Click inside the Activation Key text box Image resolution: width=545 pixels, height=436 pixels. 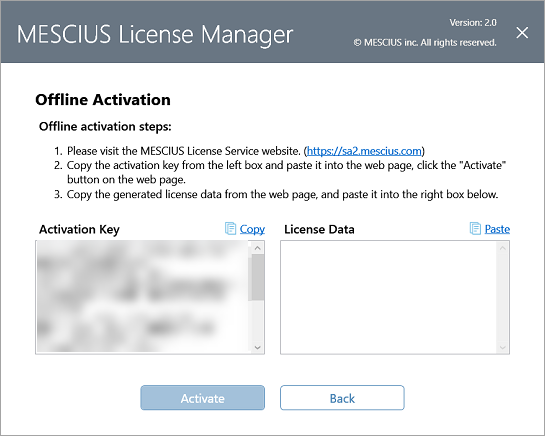(143, 297)
